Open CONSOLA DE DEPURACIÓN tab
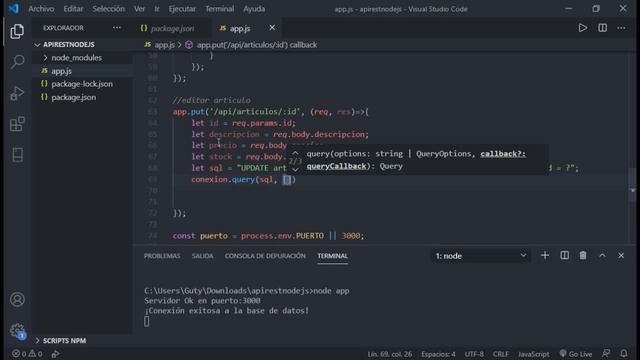This screenshot has height=360, width=640. click(265, 256)
